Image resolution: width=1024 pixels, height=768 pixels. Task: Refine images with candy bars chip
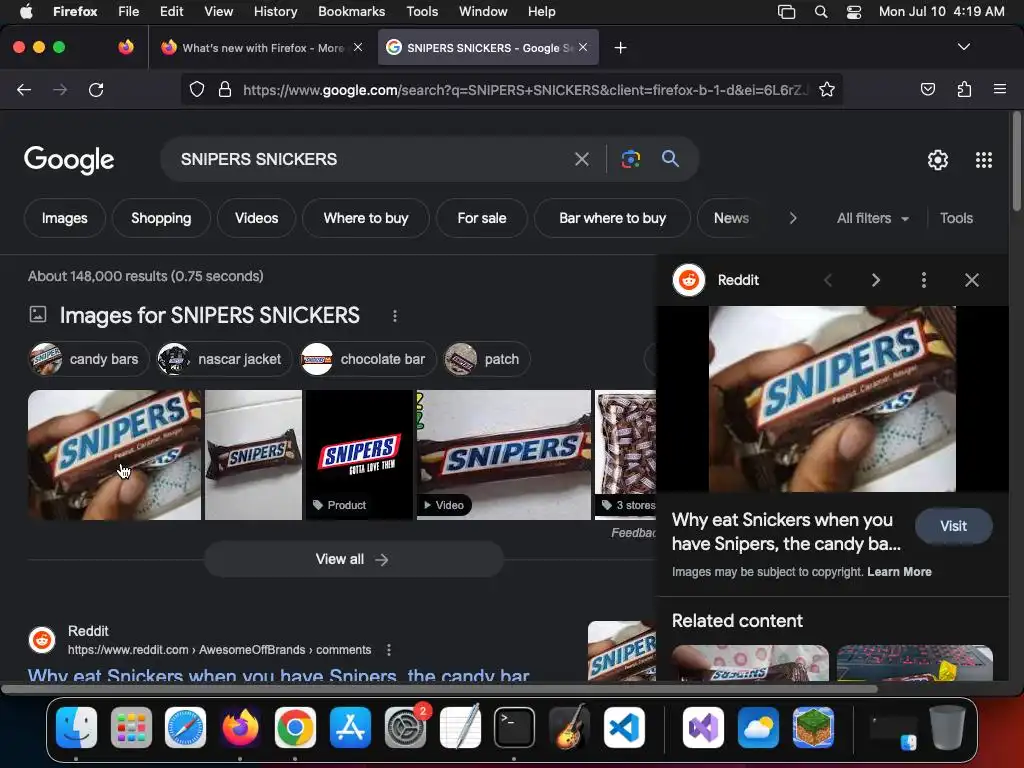click(x=89, y=359)
